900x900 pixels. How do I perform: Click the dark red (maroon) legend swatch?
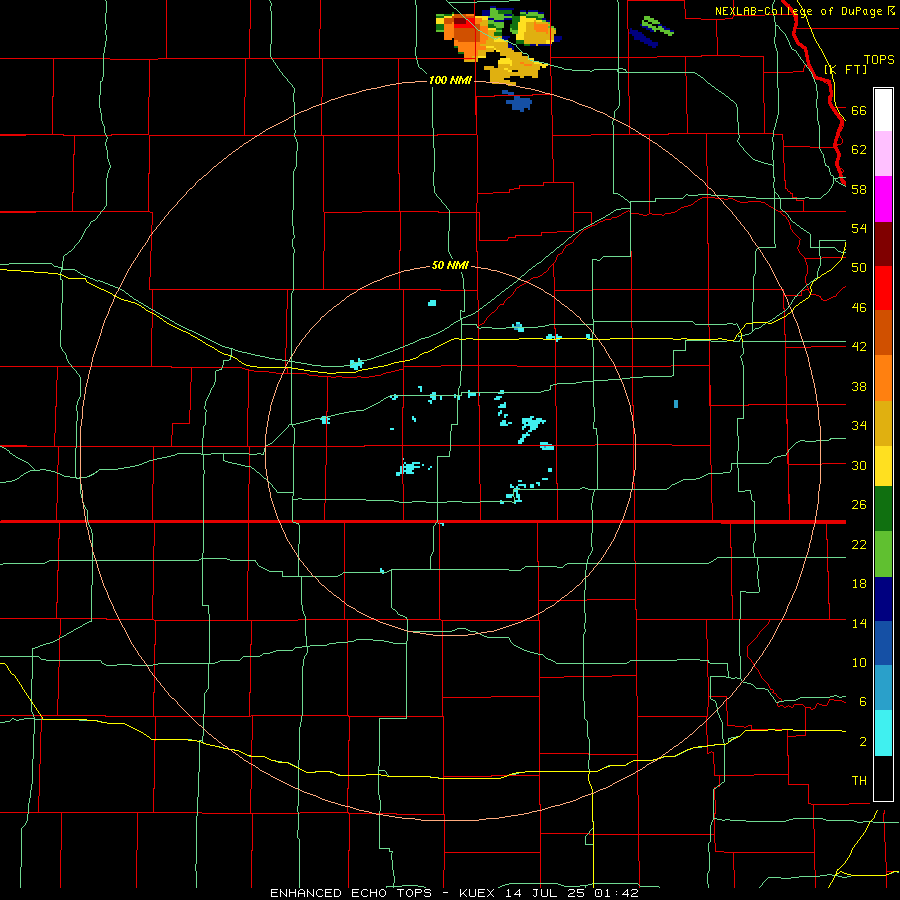883,243
